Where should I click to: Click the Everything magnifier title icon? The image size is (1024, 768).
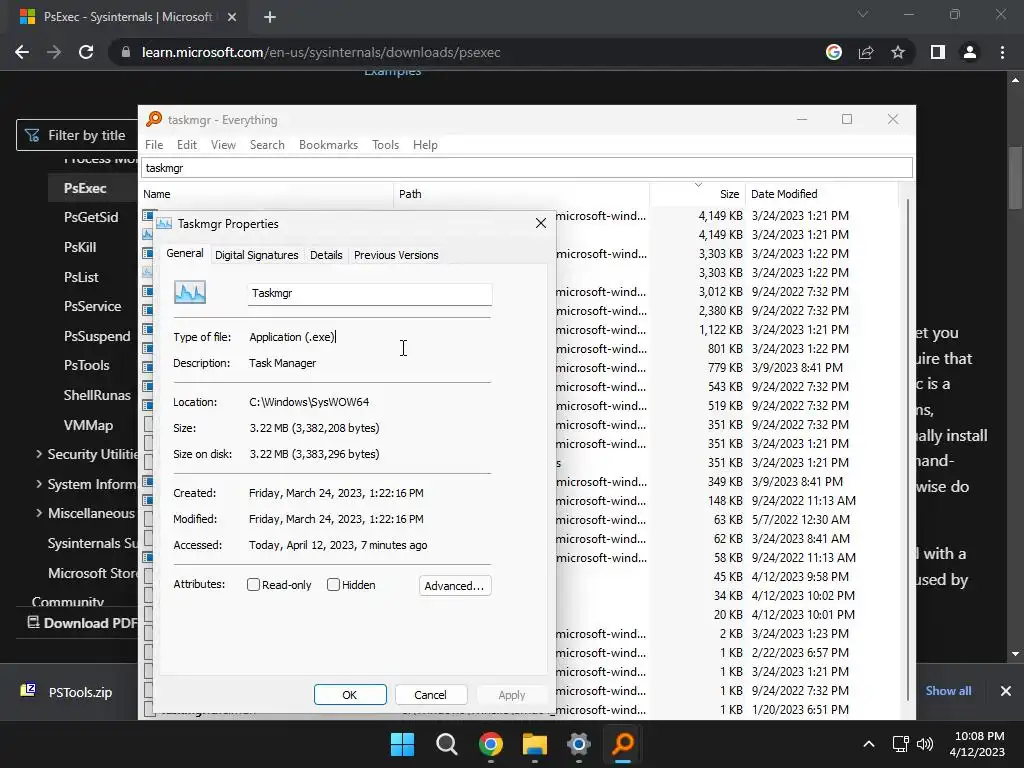point(153,119)
